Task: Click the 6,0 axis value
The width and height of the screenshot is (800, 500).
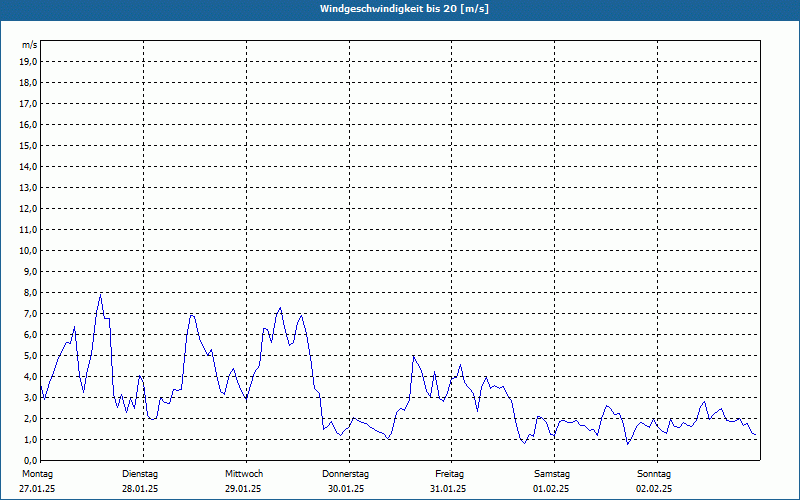Action: 30,334
